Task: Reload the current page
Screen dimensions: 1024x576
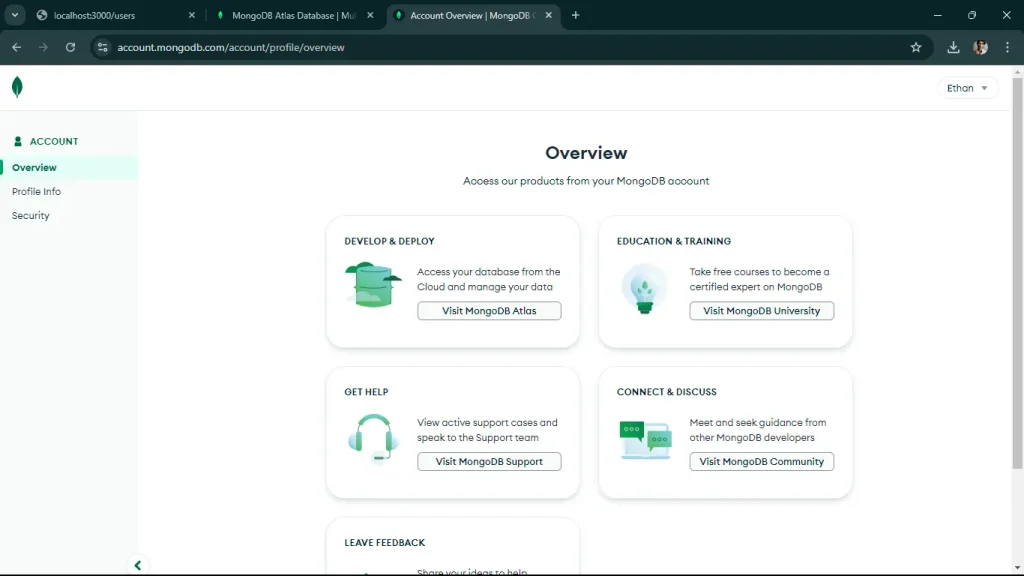Action: pyautogui.click(x=69, y=46)
